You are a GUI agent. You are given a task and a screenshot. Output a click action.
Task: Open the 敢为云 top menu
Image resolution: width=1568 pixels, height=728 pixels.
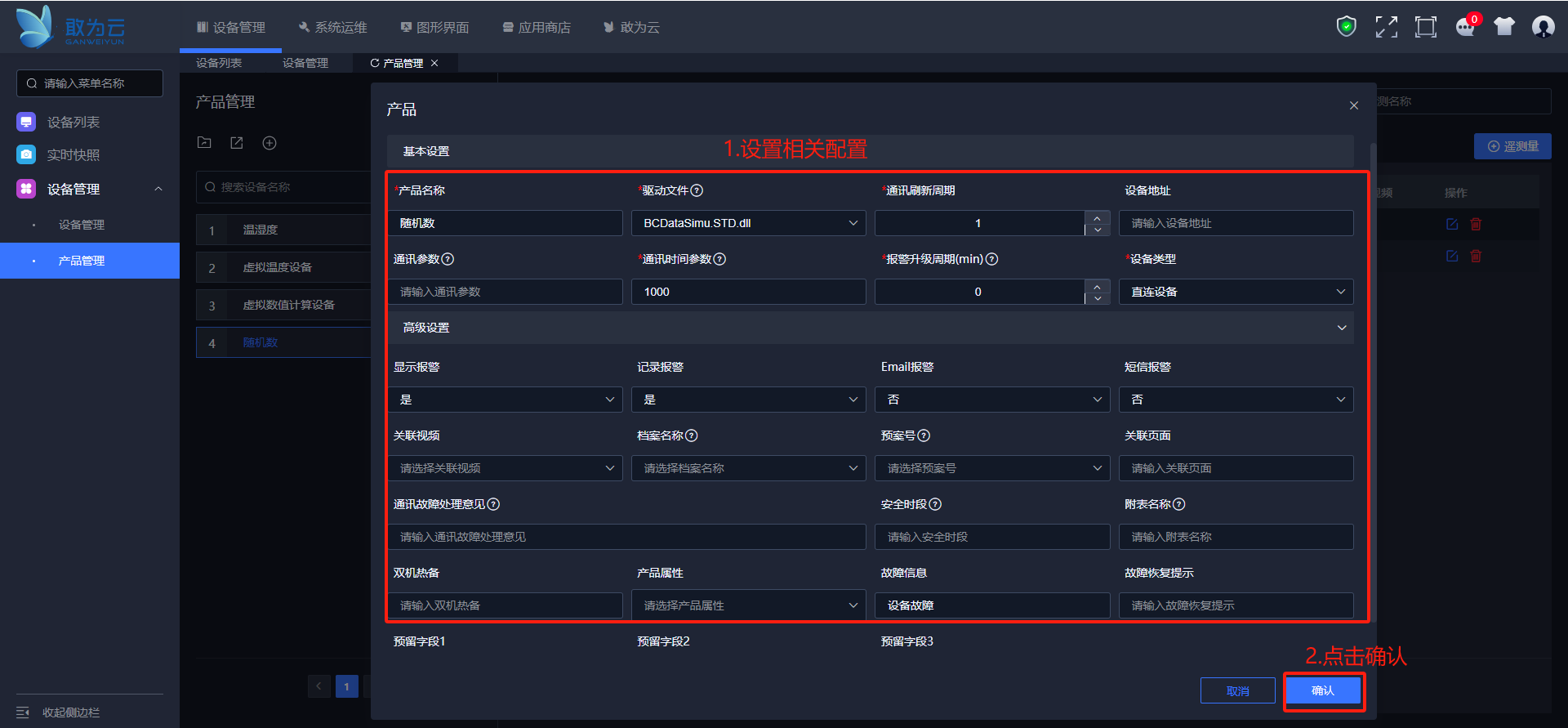pos(632,27)
